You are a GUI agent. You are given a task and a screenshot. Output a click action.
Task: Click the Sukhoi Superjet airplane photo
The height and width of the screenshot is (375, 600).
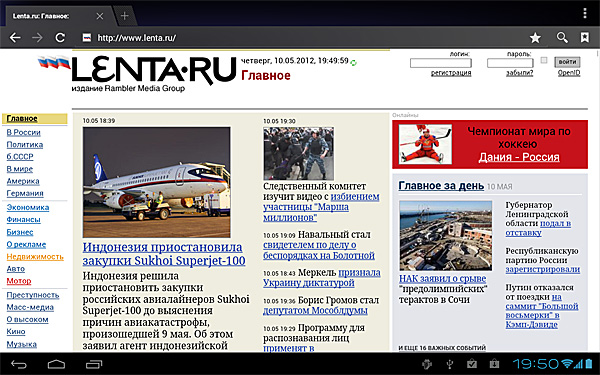pos(157,182)
